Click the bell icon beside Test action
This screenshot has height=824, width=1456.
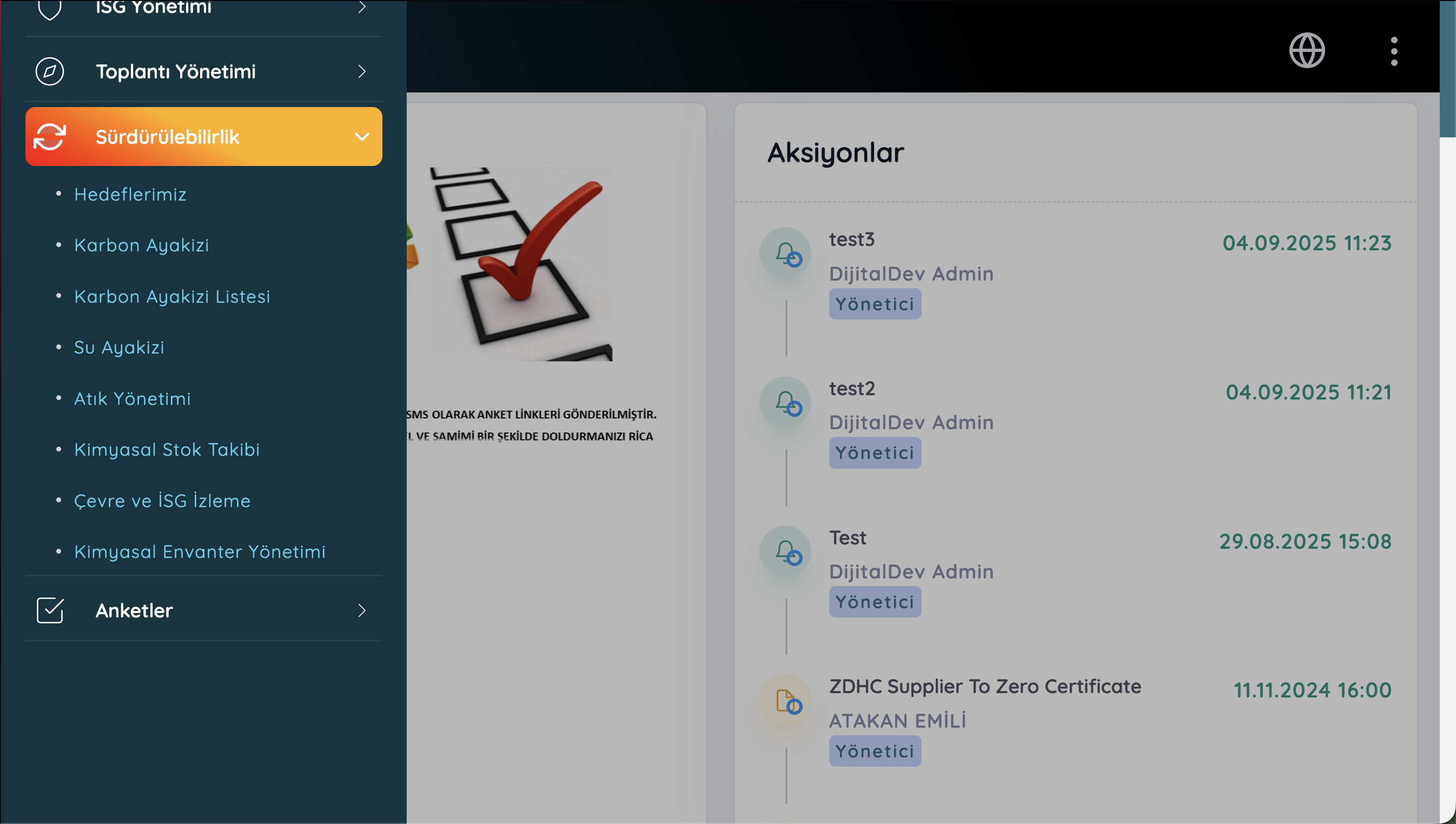786,551
